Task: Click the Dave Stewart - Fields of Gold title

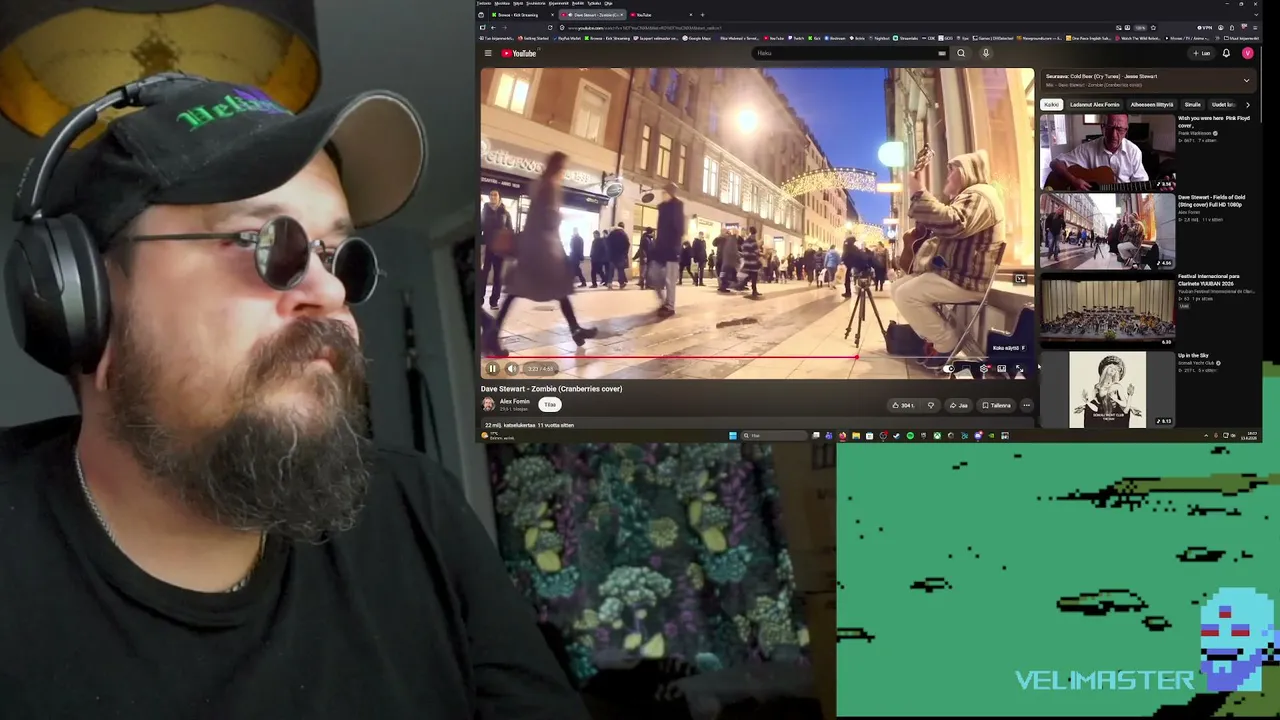Action: (1211, 200)
